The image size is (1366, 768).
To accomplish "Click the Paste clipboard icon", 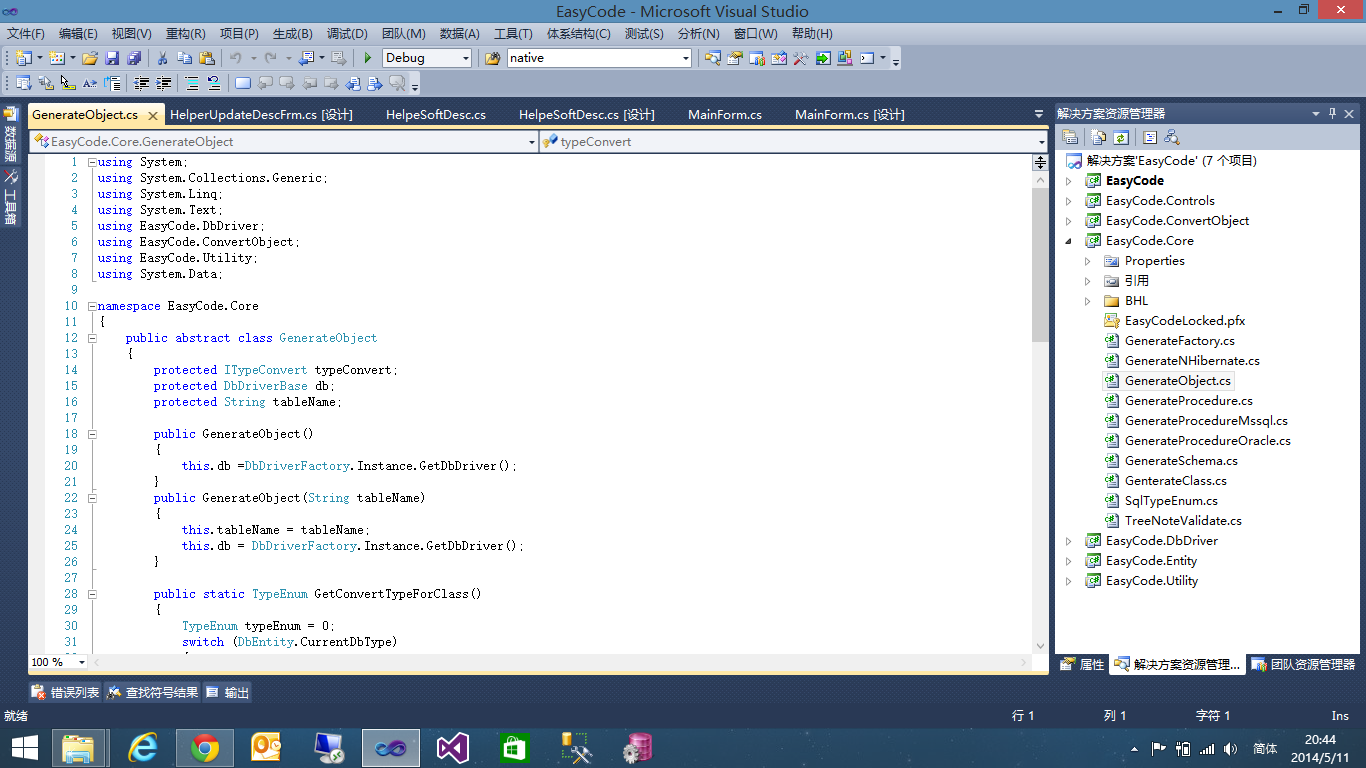I will (207, 58).
